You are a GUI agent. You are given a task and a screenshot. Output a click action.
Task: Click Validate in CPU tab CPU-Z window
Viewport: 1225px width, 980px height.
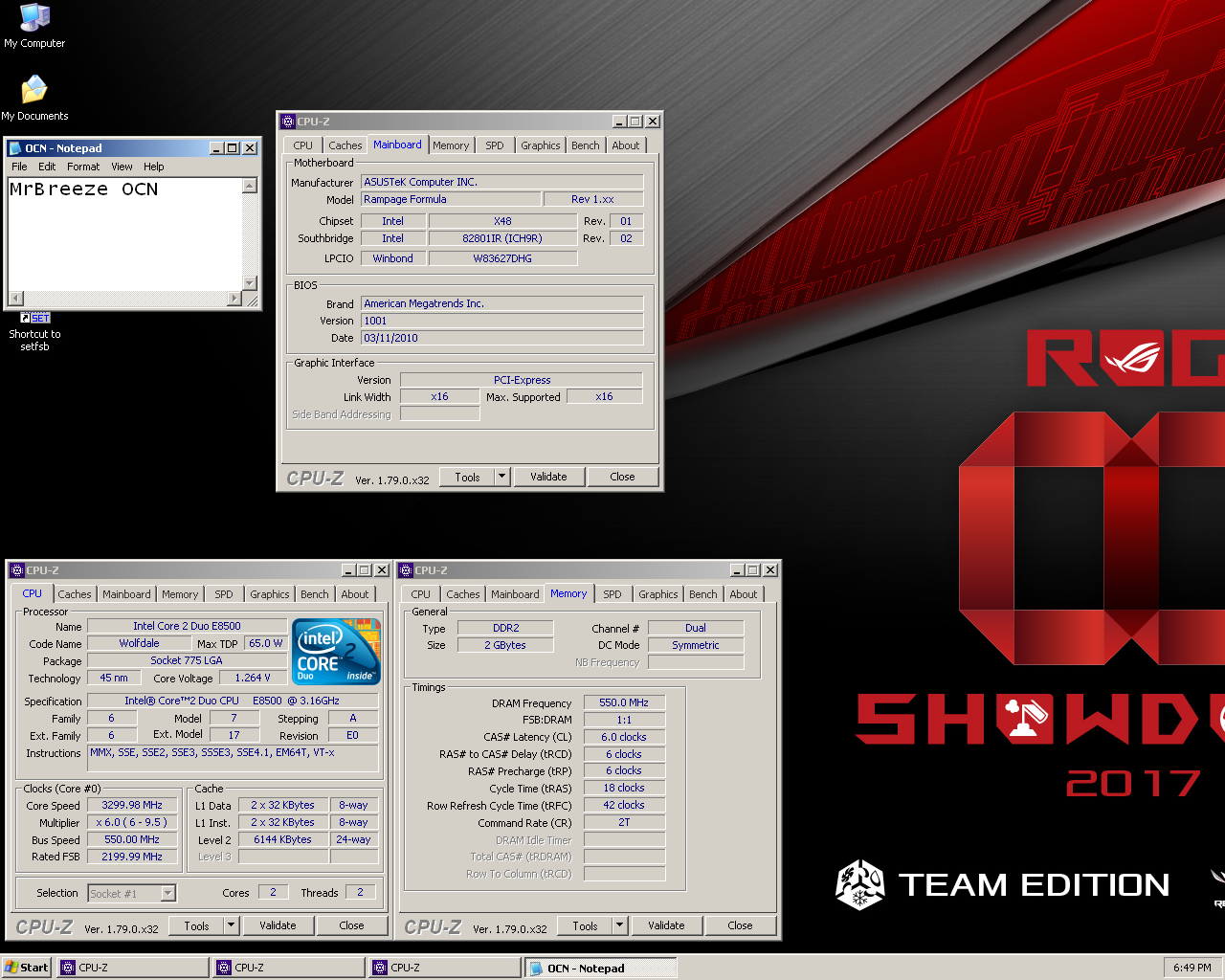click(x=278, y=925)
